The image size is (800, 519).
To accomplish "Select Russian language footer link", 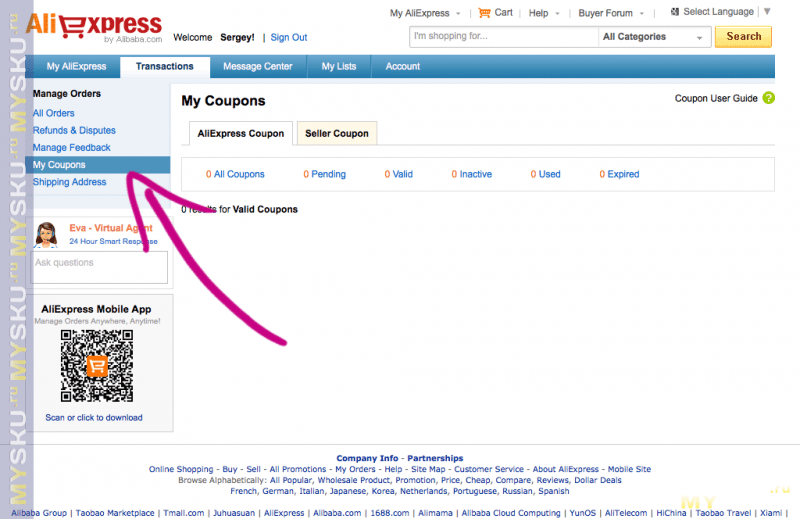I will [x=517, y=491].
